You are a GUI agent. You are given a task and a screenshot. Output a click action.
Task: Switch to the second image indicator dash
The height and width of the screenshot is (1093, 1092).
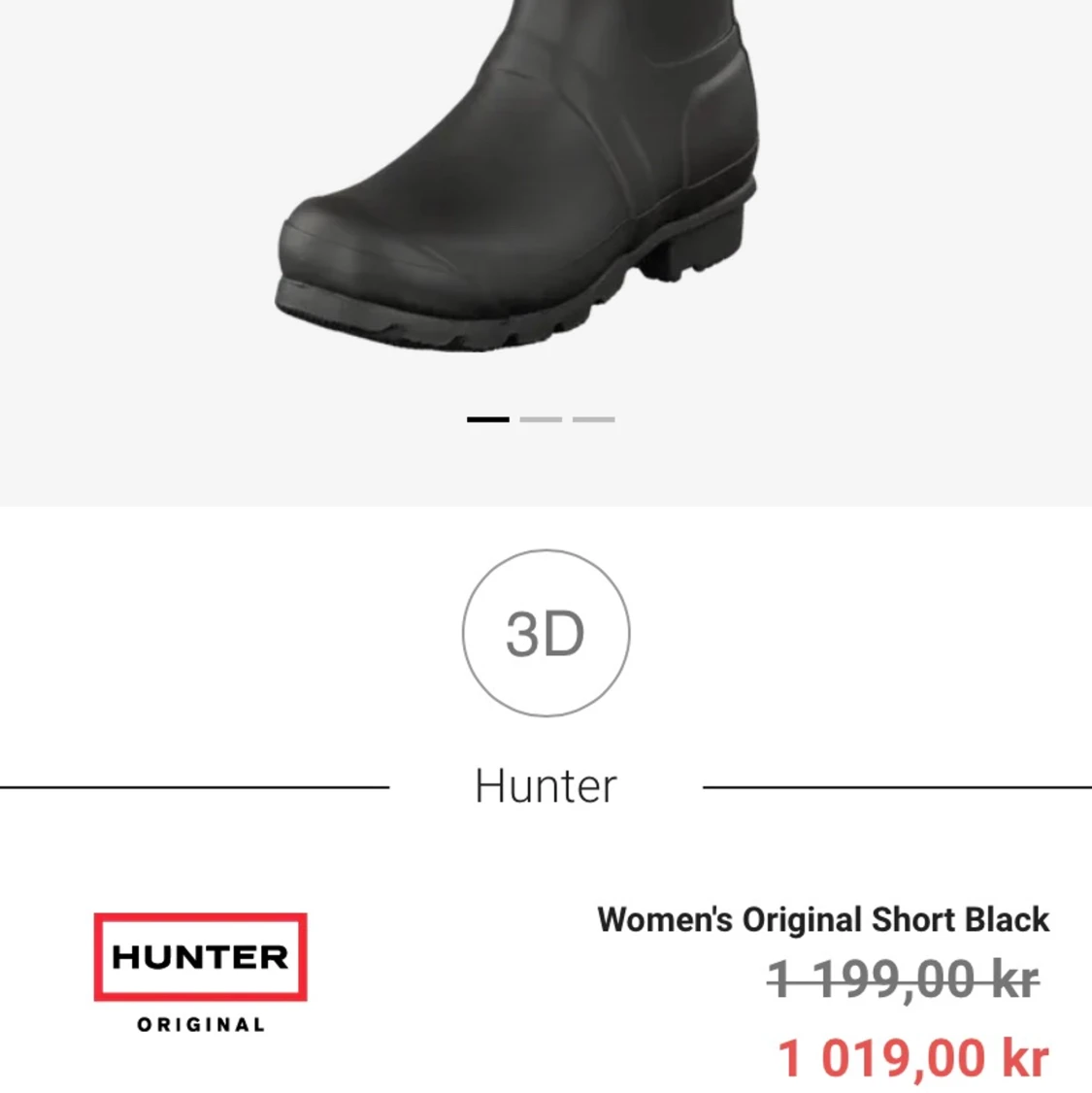(541, 419)
